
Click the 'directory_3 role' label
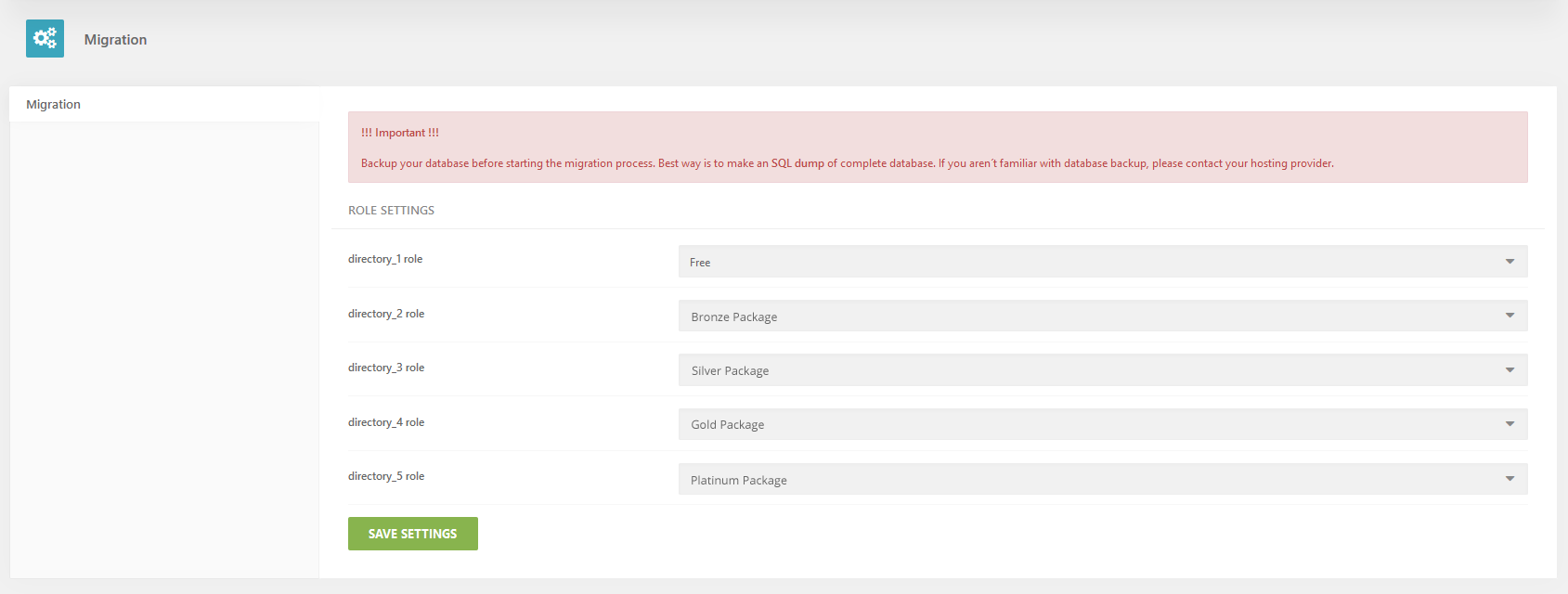pyautogui.click(x=386, y=368)
